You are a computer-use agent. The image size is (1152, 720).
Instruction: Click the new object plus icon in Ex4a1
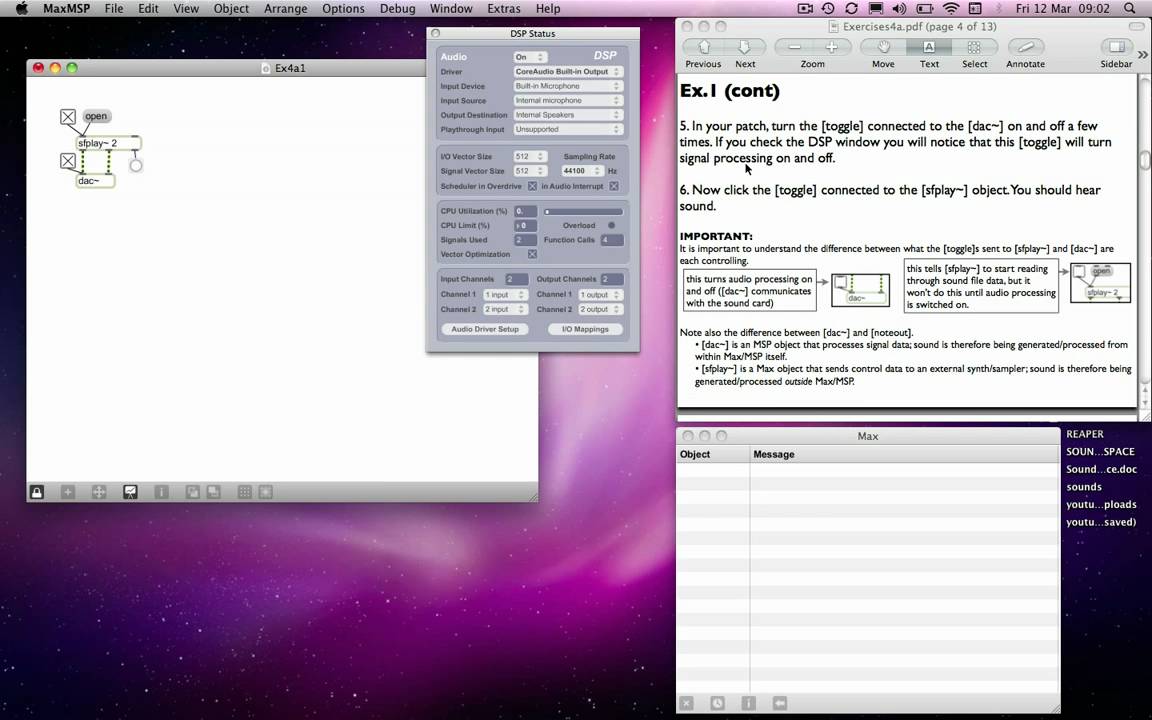(x=68, y=492)
